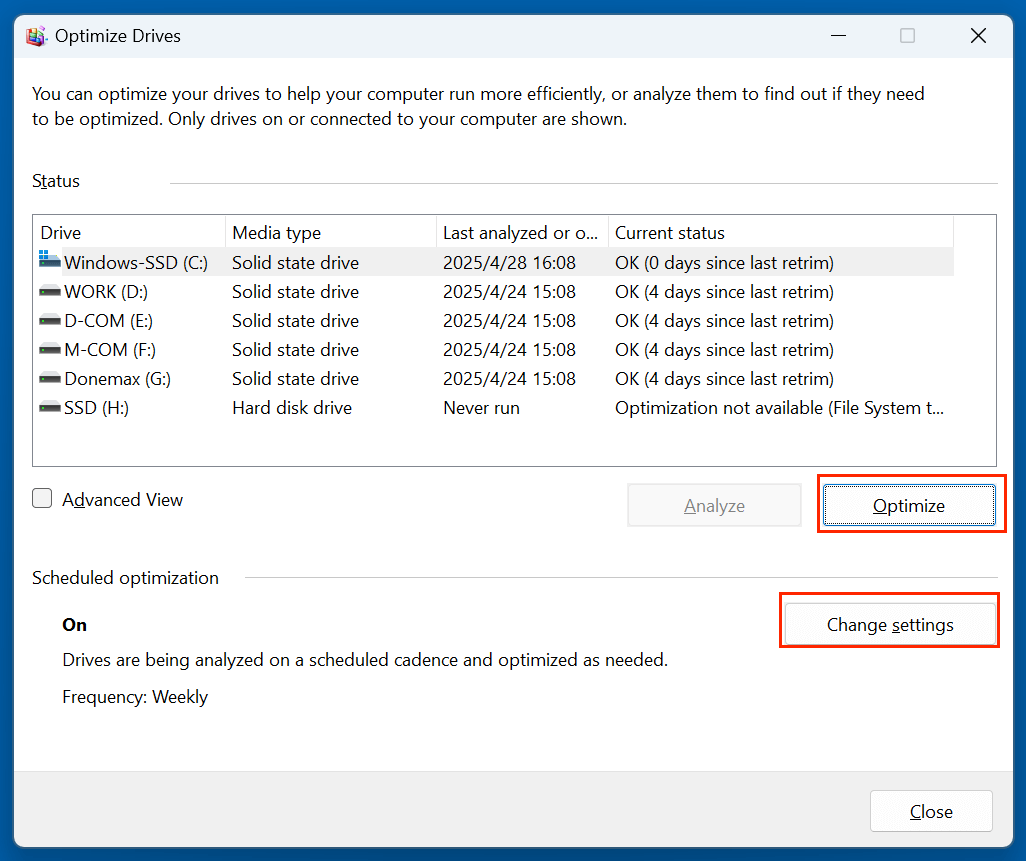Click the M-COM (F:) drive icon
1026x861 pixels.
[x=49, y=349]
